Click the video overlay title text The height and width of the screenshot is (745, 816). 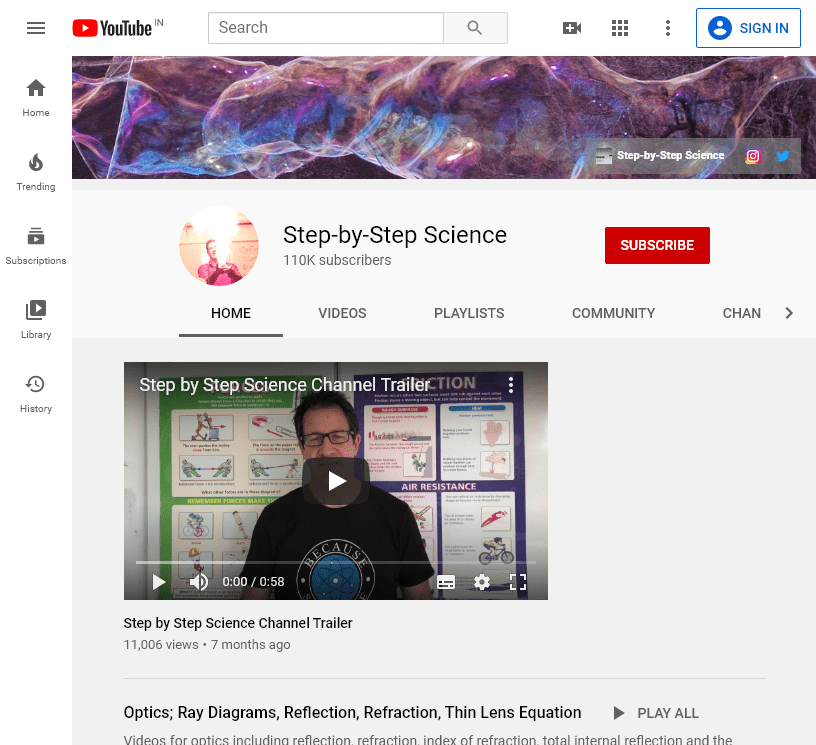pyautogui.click(x=284, y=384)
